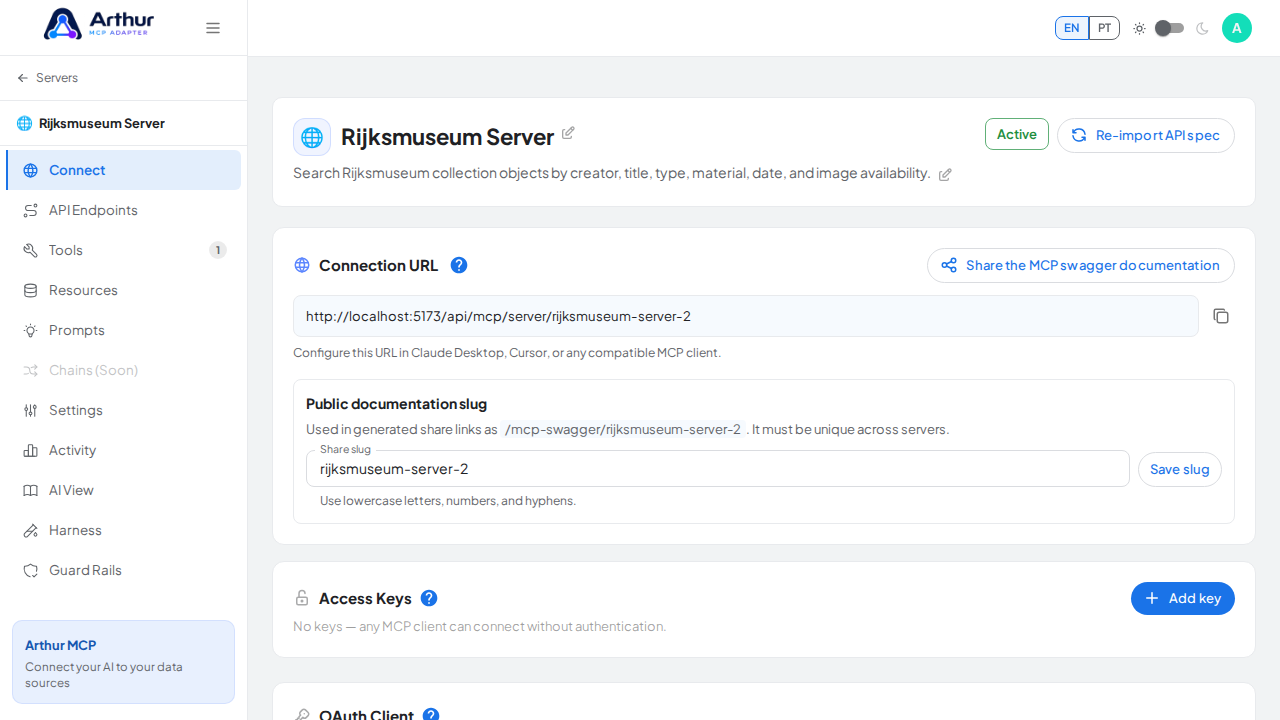1280x720 pixels.
Task: Click the Rijksmuseum Server sidebar title
Action: (x=102, y=123)
